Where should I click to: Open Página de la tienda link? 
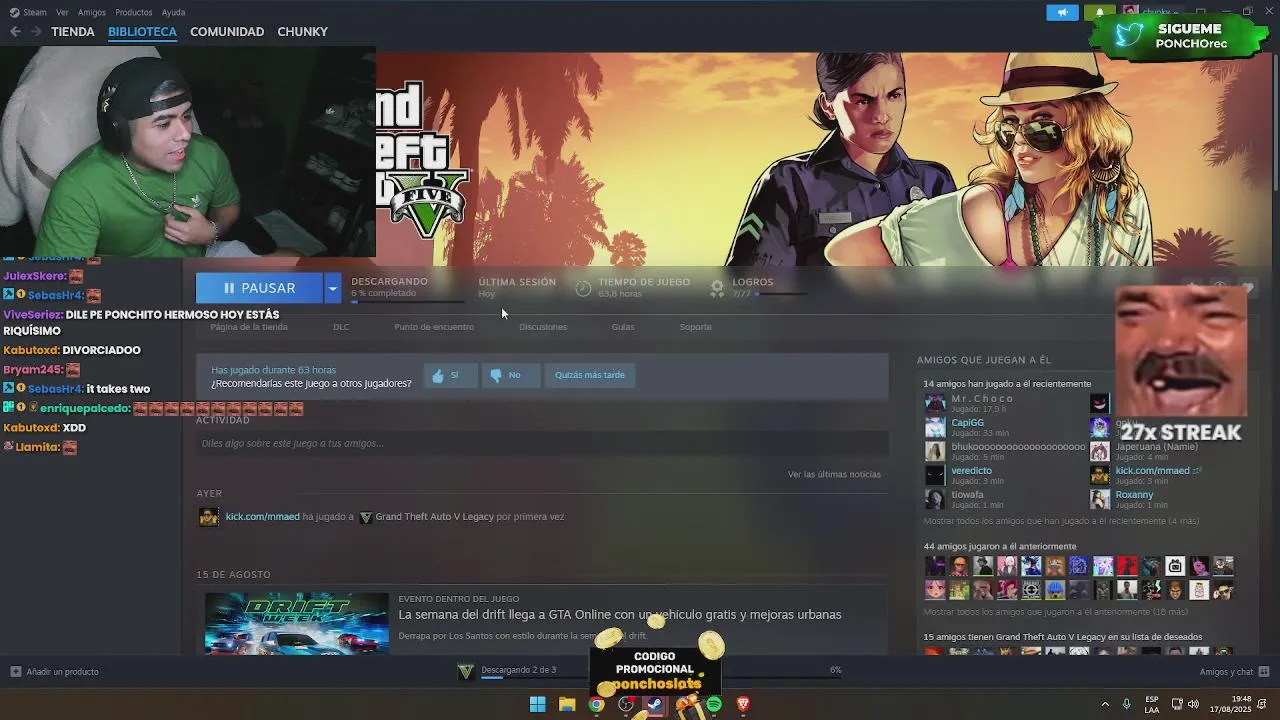click(x=249, y=327)
